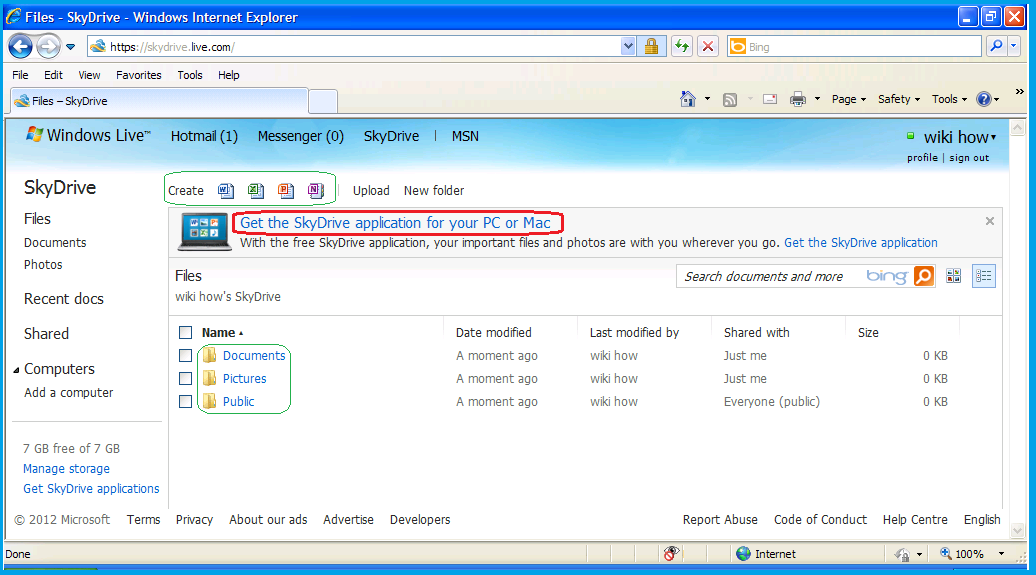Tick the checkbox for the Documents folder
Viewport: 1036px width, 575px height.
point(186,356)
